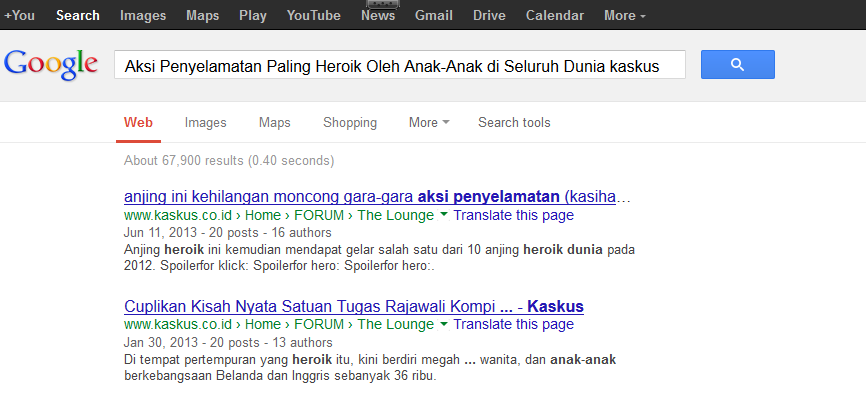Open result 'Cuplikan Kisah Nyata Satuan Tugas Rajawali'

tap(354, 306)
